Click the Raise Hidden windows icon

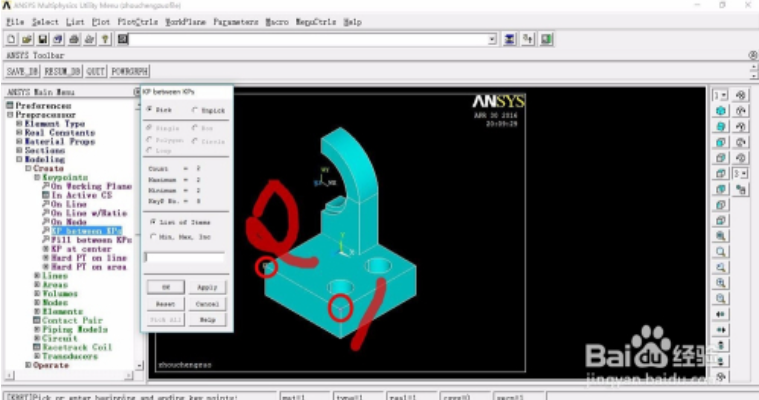[x=509, y=39]
